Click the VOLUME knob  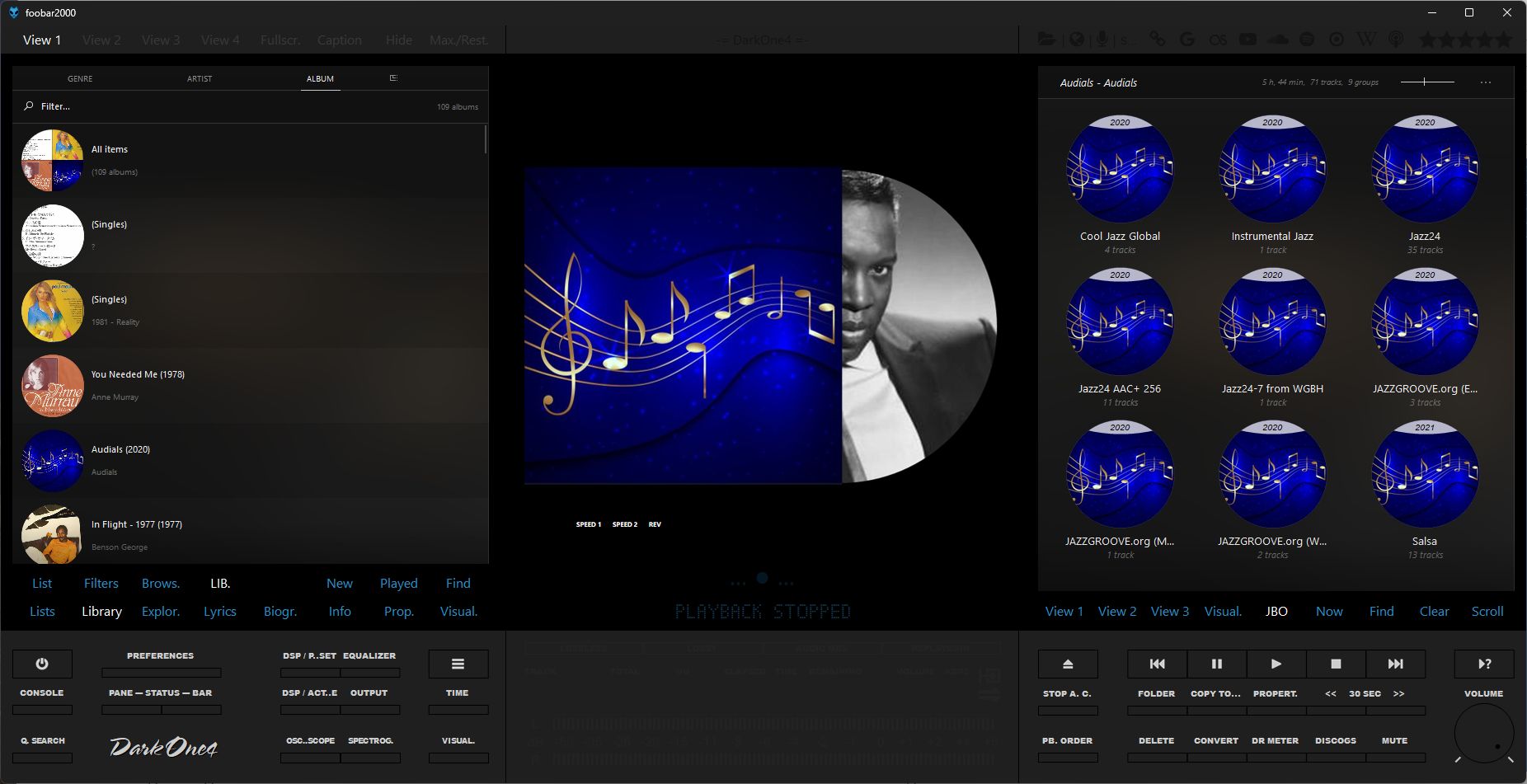click(1484, 734)
